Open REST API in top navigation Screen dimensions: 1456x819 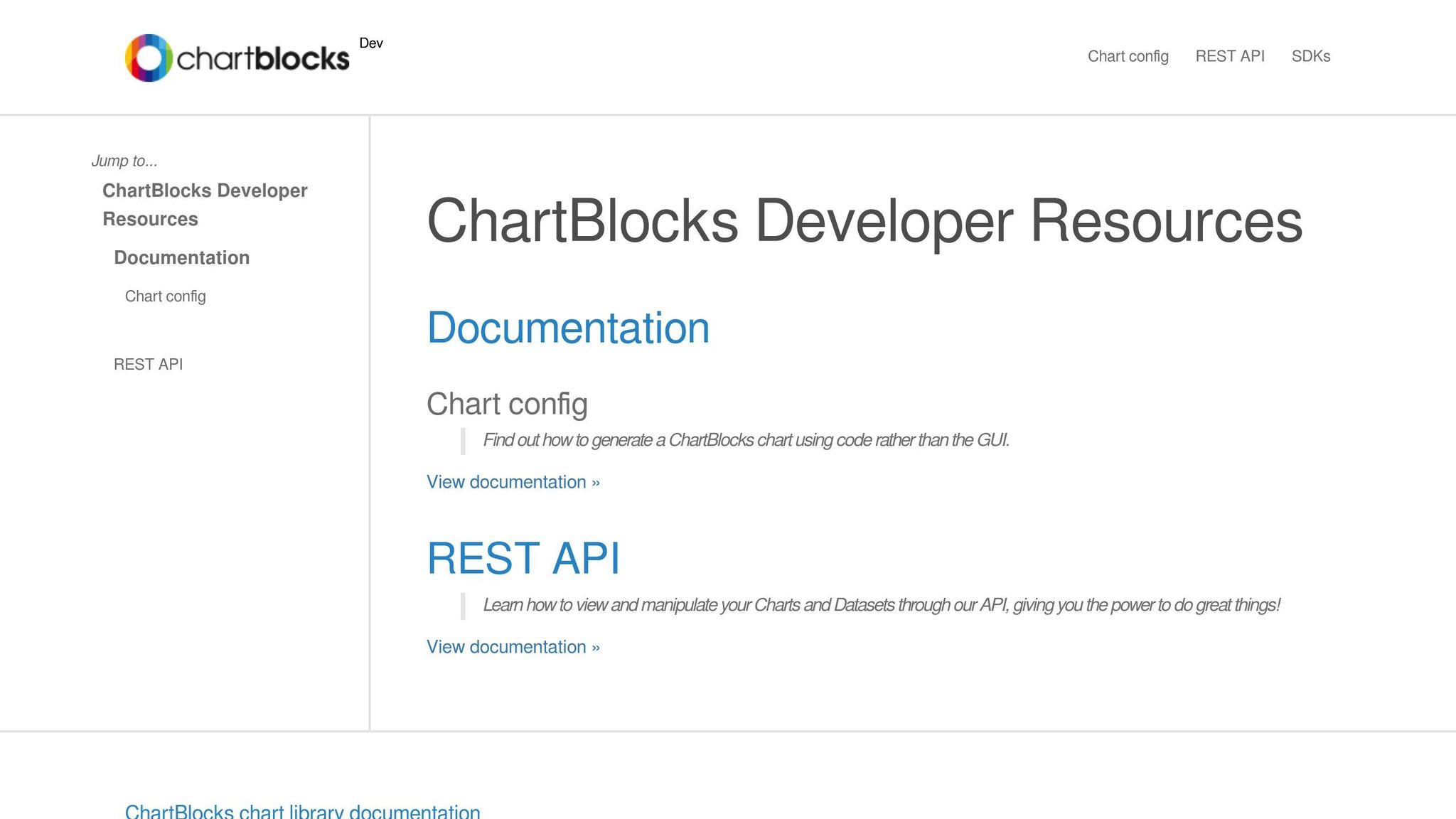(x=1230, y=56)
